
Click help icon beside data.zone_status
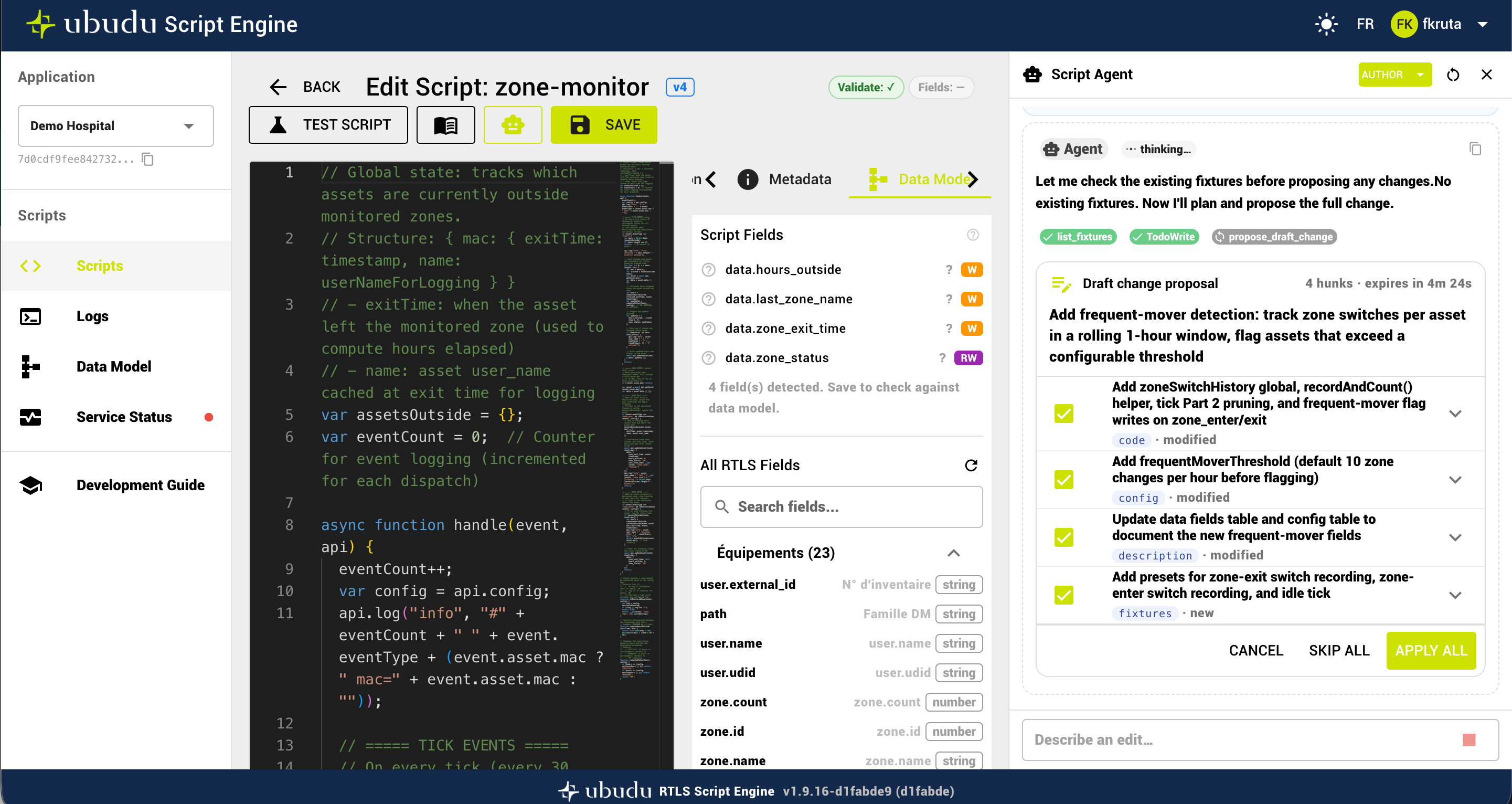pos(708,358)
